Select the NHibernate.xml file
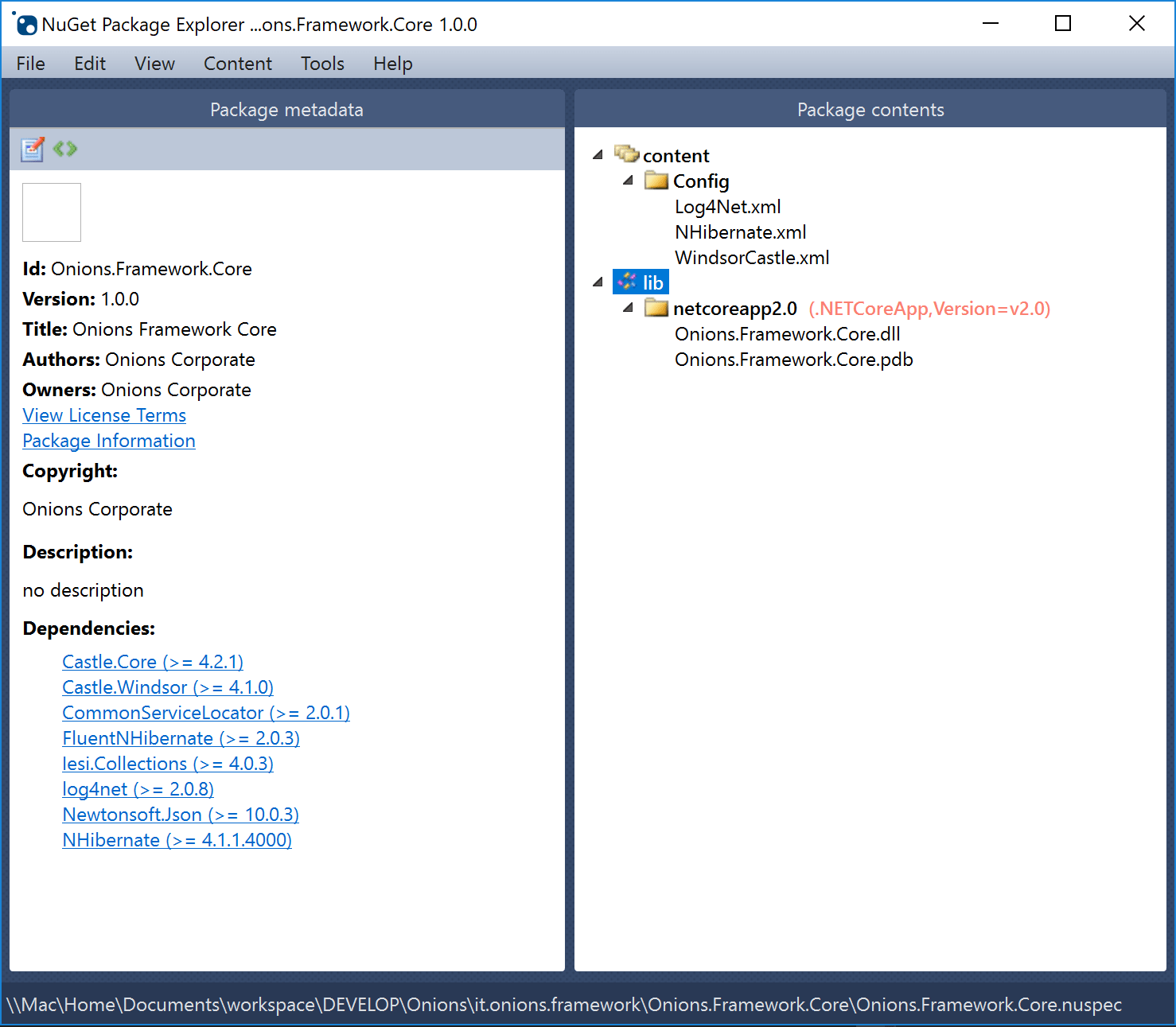1176x1027 pixels. (x=741, y=232)
